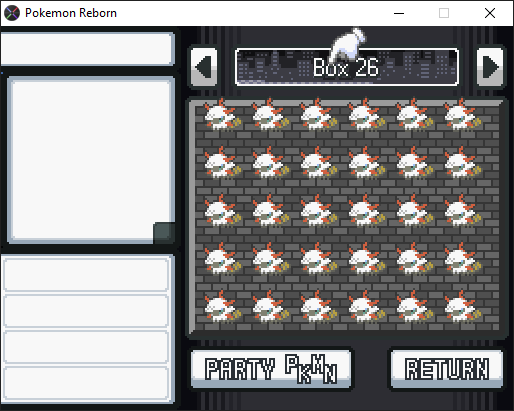The image size is (514, 411).
Task: Minimize the Pokemon Reborn window
Action: click(x=399, y=13)
